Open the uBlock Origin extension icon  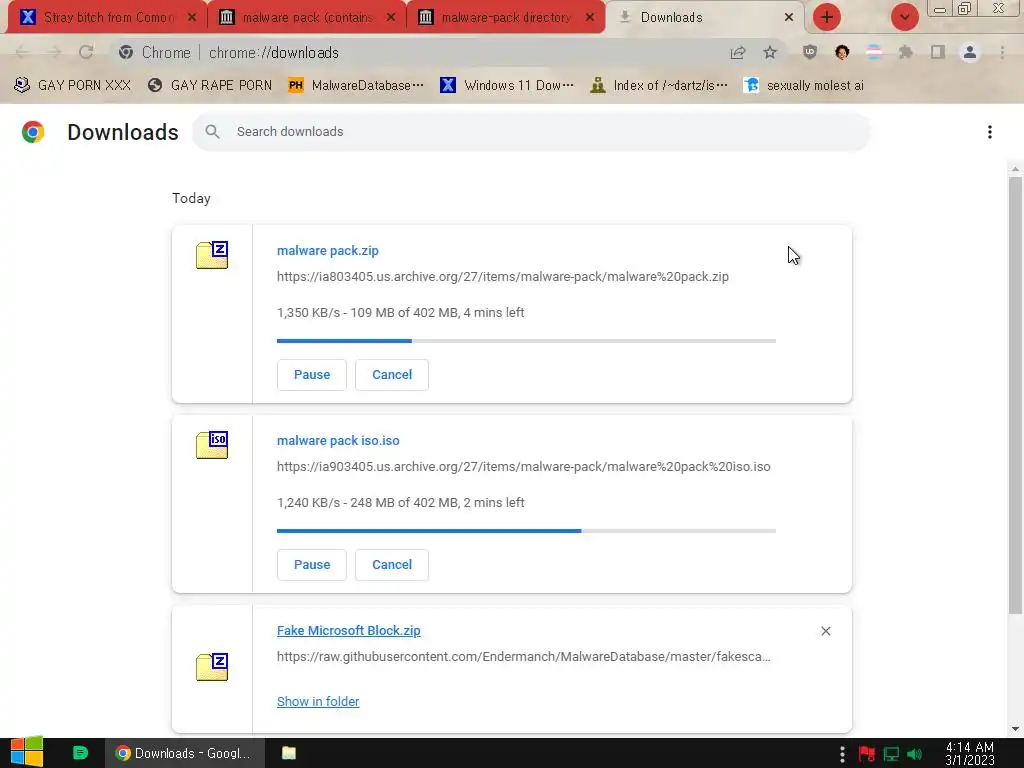click(810, 52)
